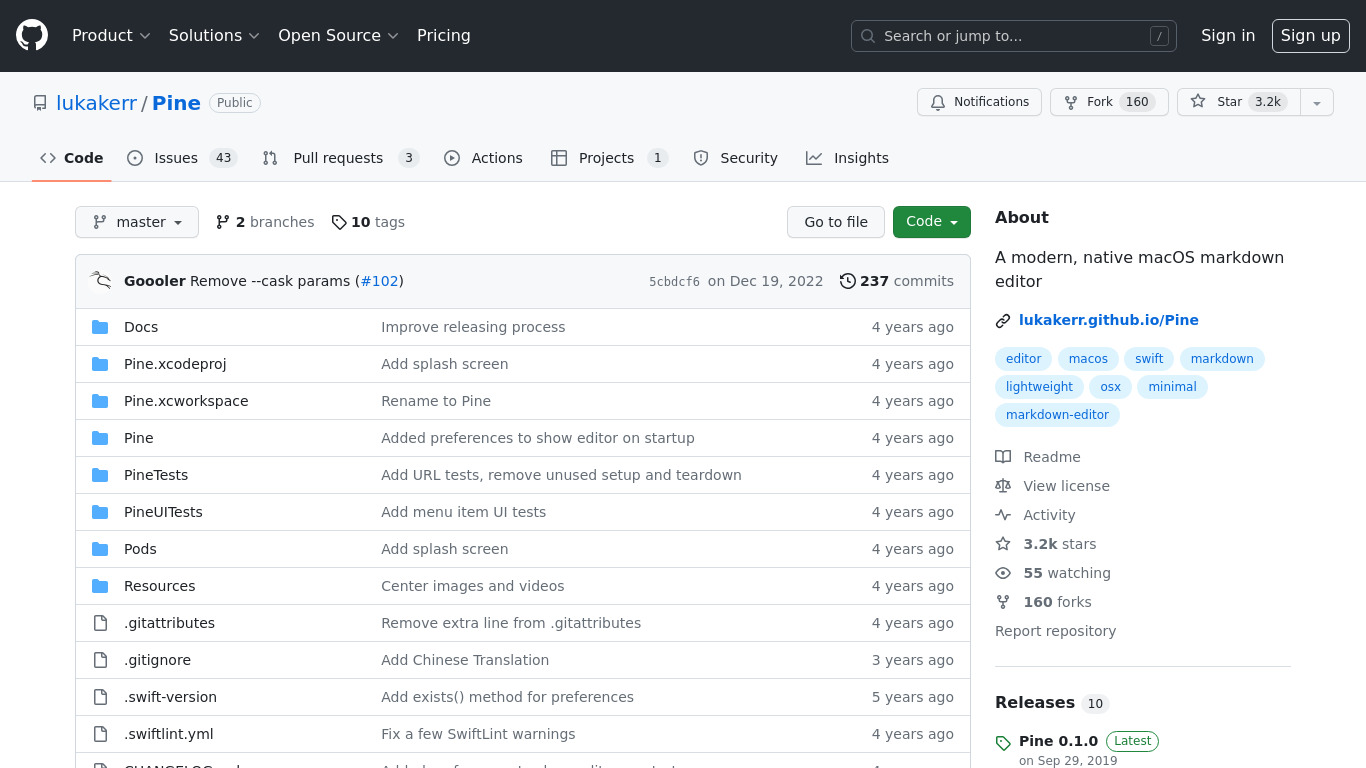Click the Go to file button

point(836,222)
